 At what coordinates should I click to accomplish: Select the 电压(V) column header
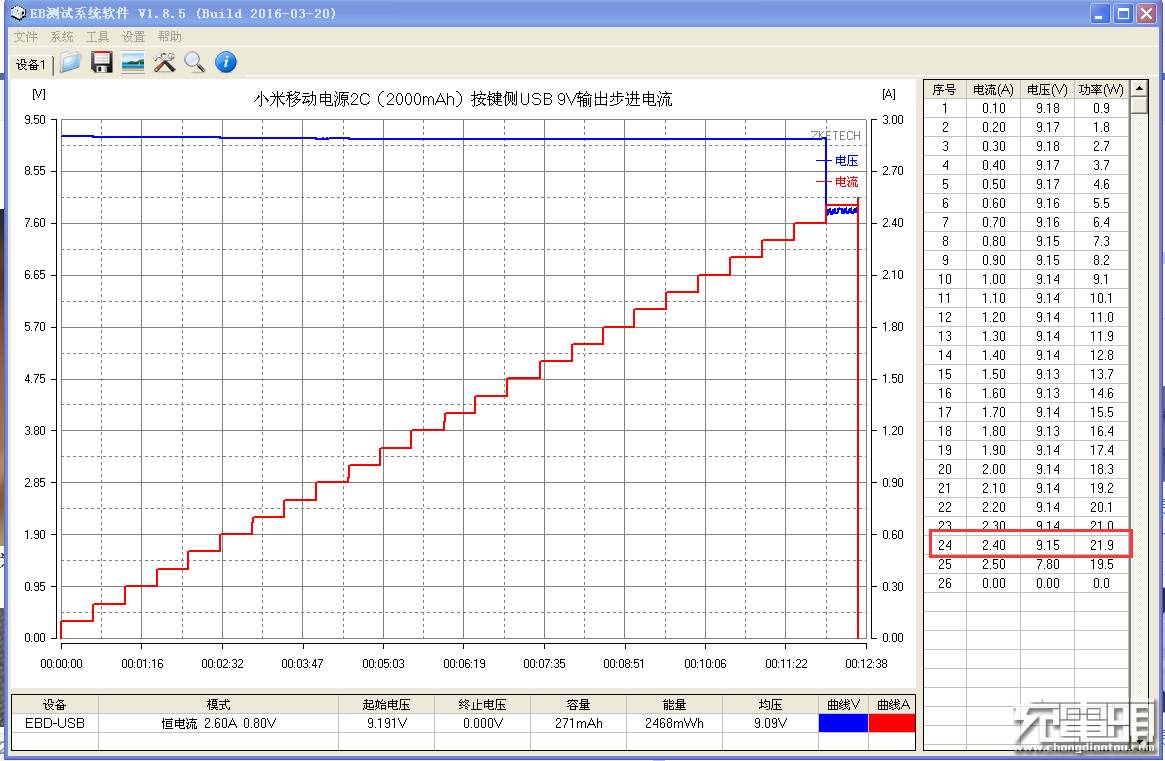[x=1048, y=89]
